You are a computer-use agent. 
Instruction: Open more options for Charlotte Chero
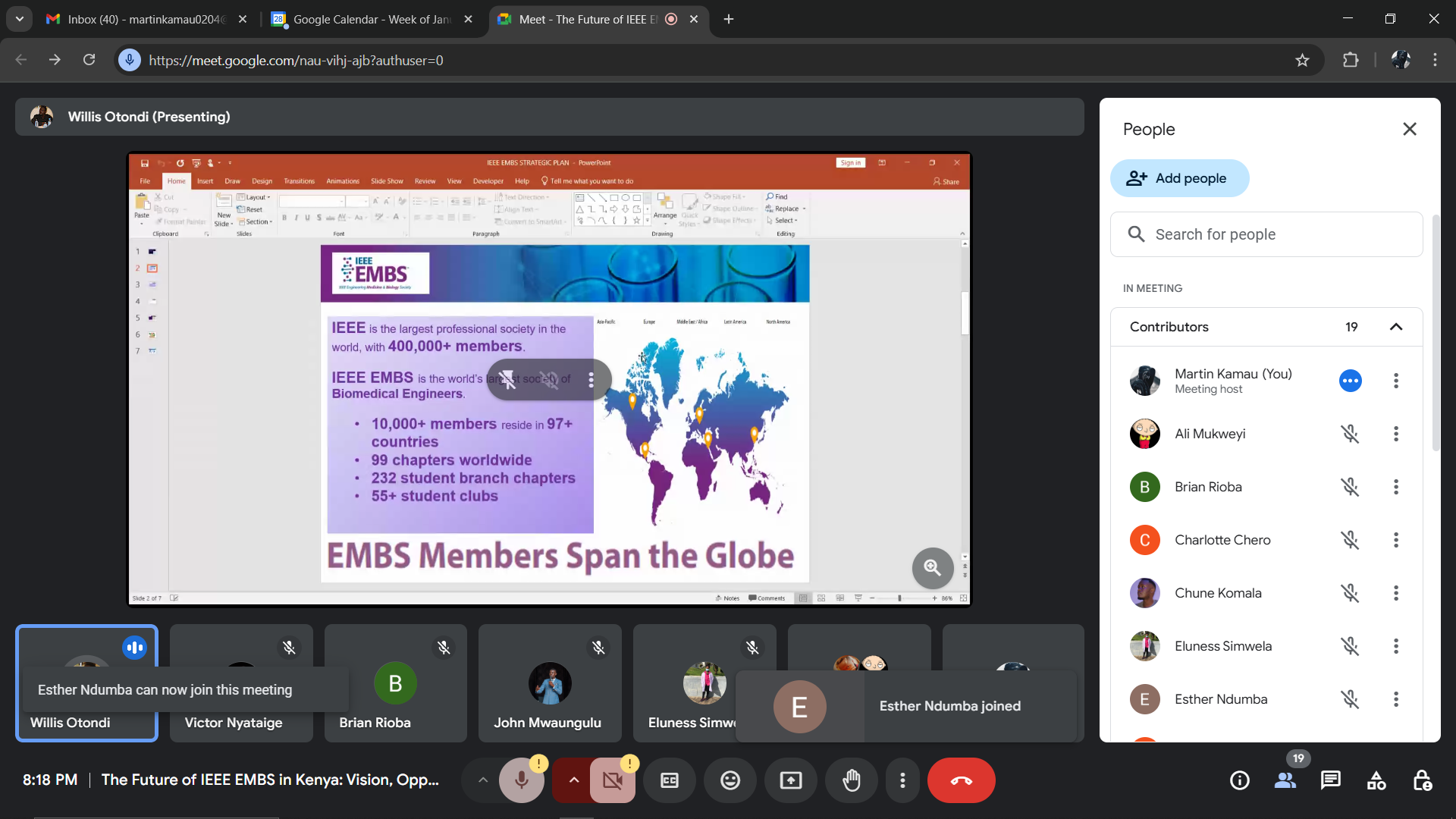pyautogui.click(x=1396, y=540)
